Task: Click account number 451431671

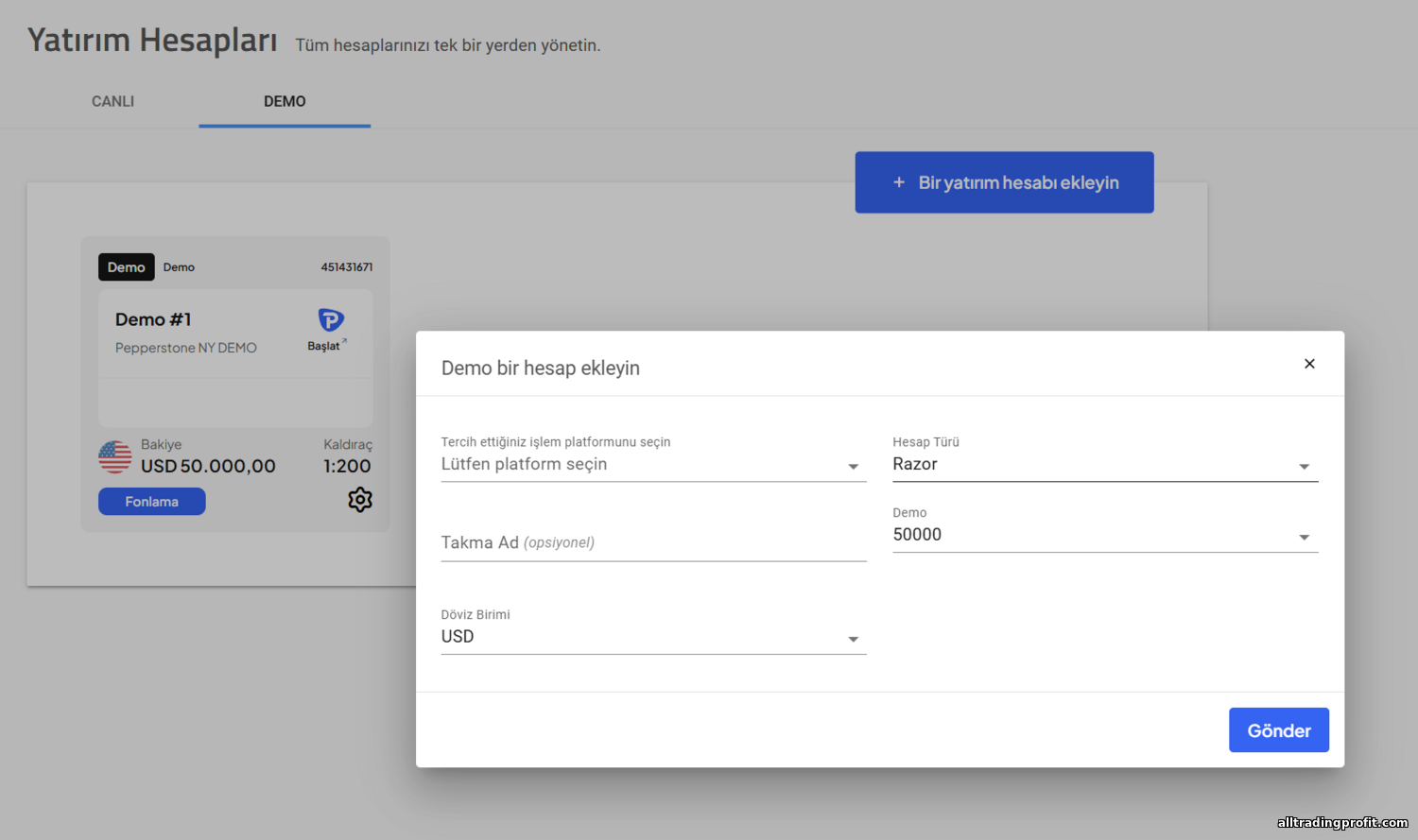Action: [x=346, y=267]
